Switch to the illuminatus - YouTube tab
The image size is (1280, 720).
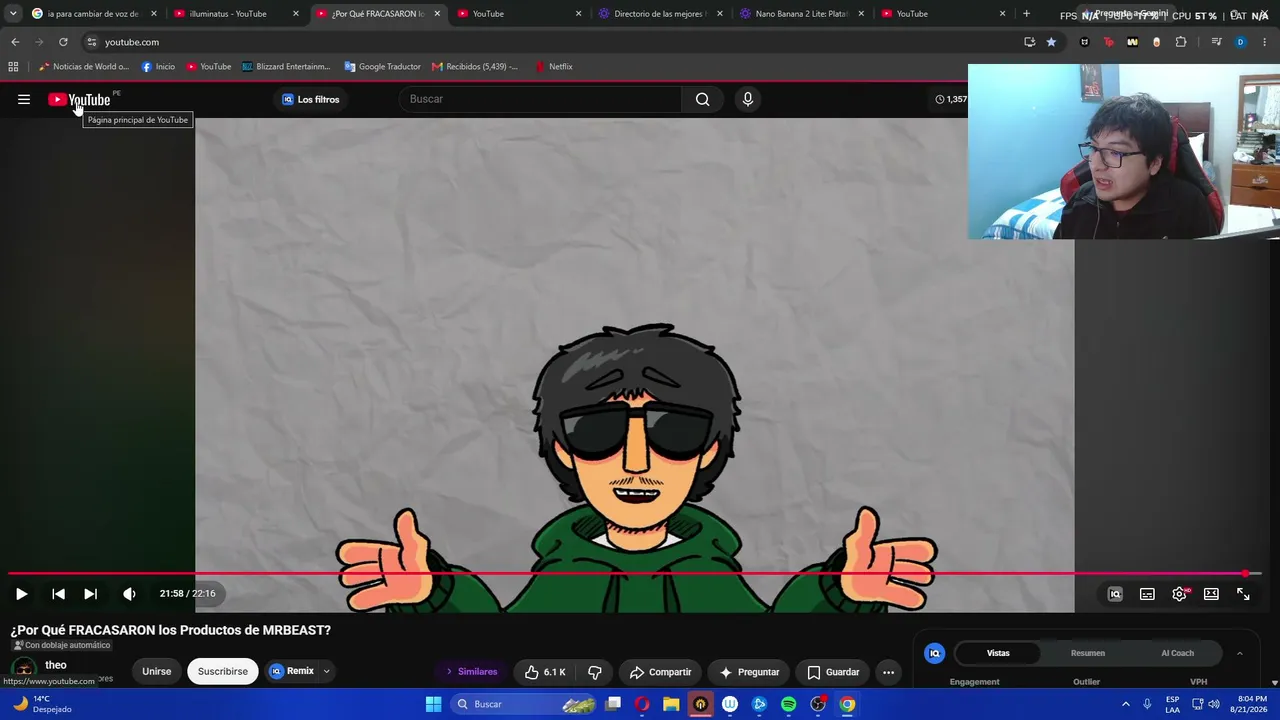(234, 14)
